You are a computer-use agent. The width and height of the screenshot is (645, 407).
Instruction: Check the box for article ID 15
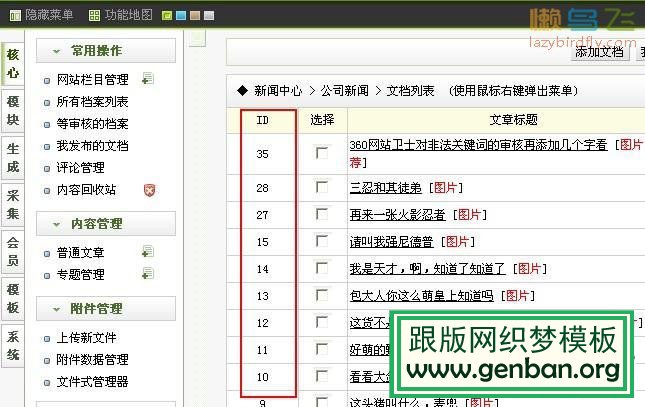[x=321, y=241]
